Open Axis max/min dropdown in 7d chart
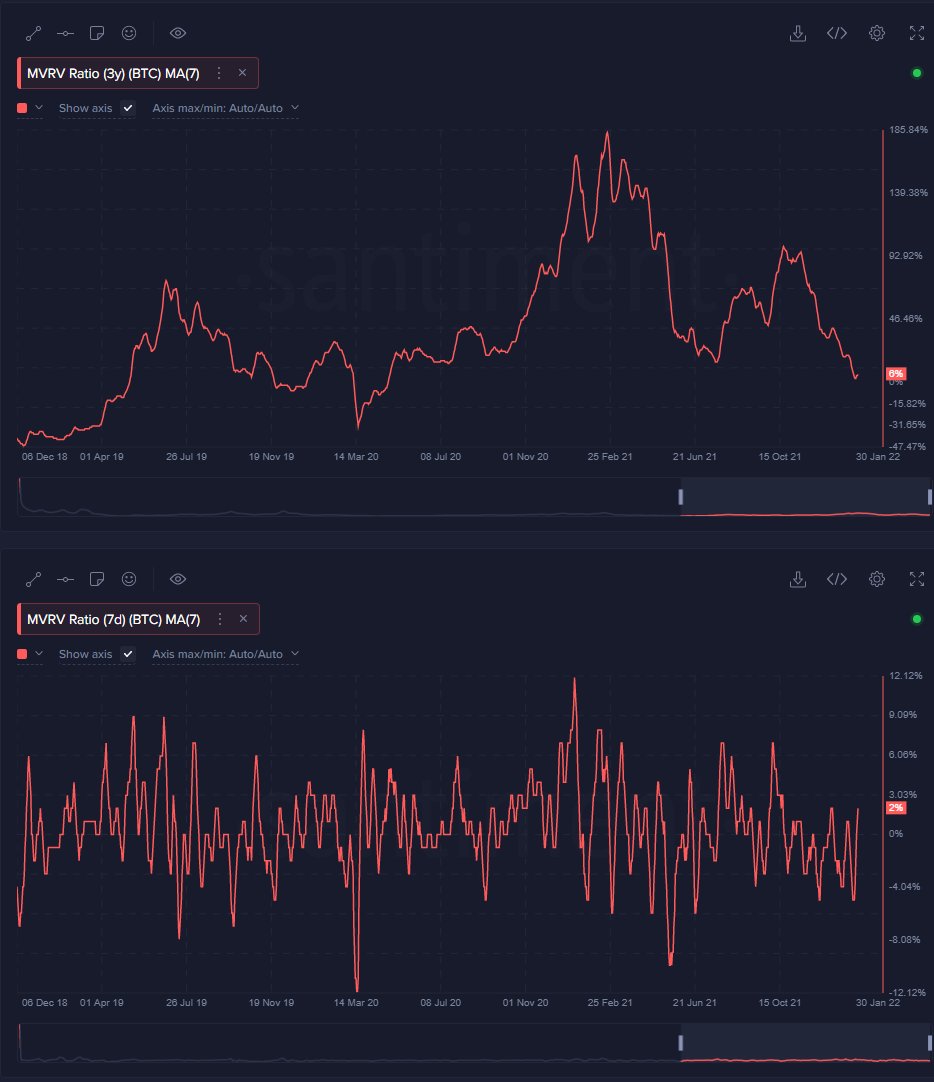 pyautogui.click(x=226, y=653)
